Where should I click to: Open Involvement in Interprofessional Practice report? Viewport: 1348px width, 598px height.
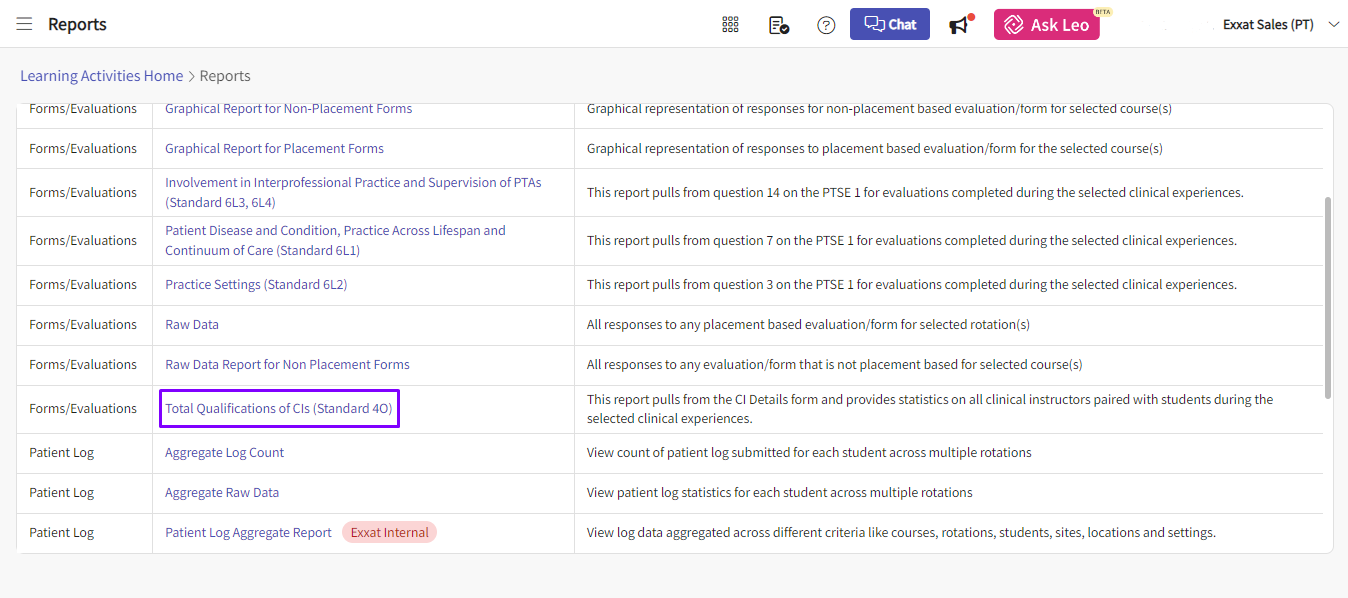pyautogui.click(x=353, y=192)
